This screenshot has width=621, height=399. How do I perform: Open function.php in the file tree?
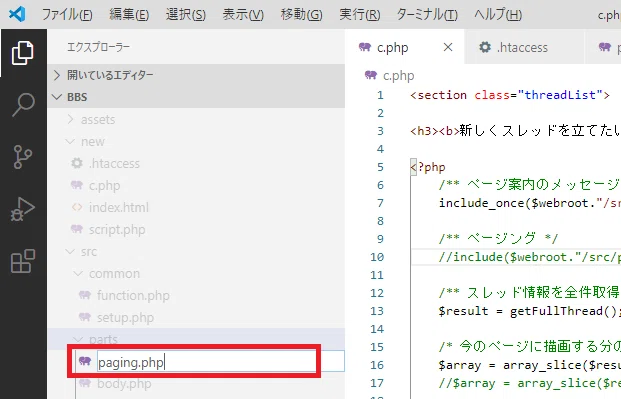(133, 295)
